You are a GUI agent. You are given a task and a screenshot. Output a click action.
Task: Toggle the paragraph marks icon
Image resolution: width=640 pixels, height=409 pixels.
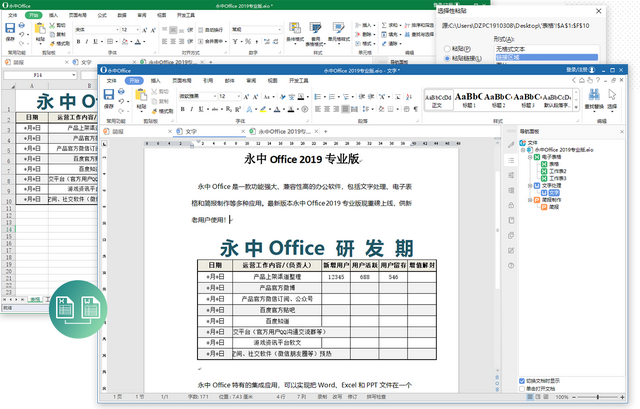416,109
